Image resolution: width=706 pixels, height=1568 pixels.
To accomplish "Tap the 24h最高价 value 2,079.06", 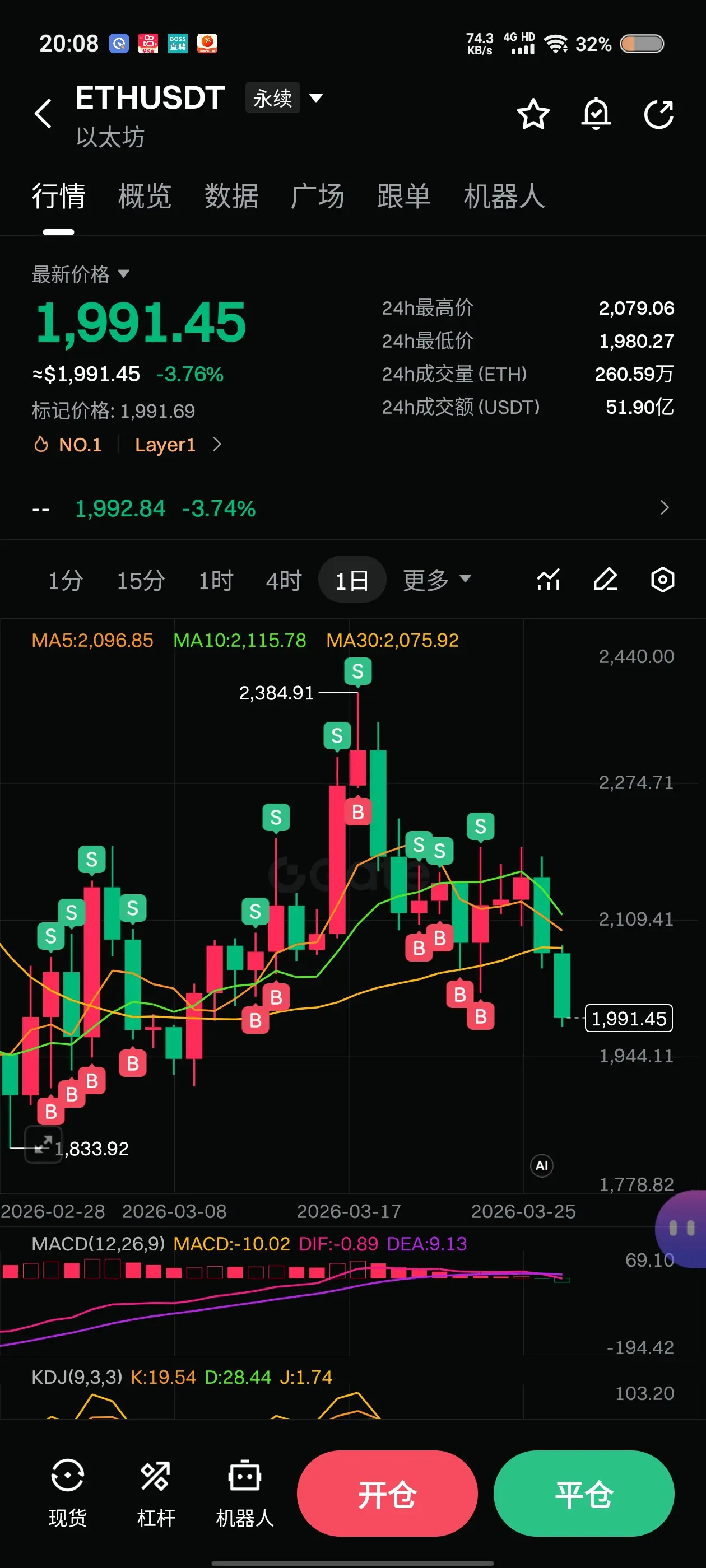I will [636, 308].
